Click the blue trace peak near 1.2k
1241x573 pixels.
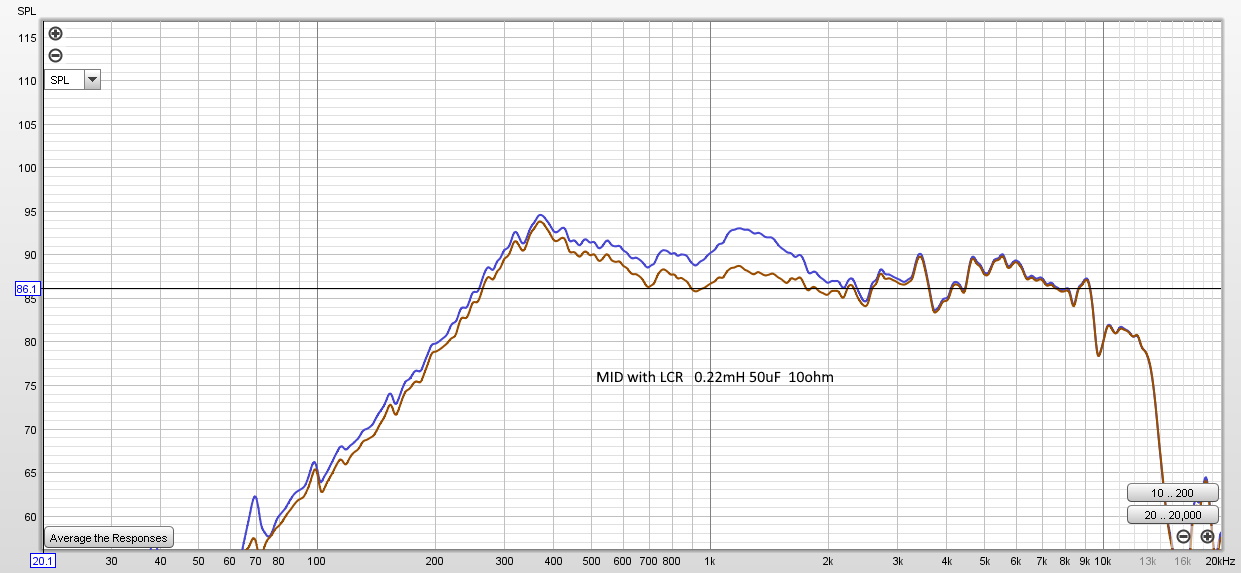point(740,229)
